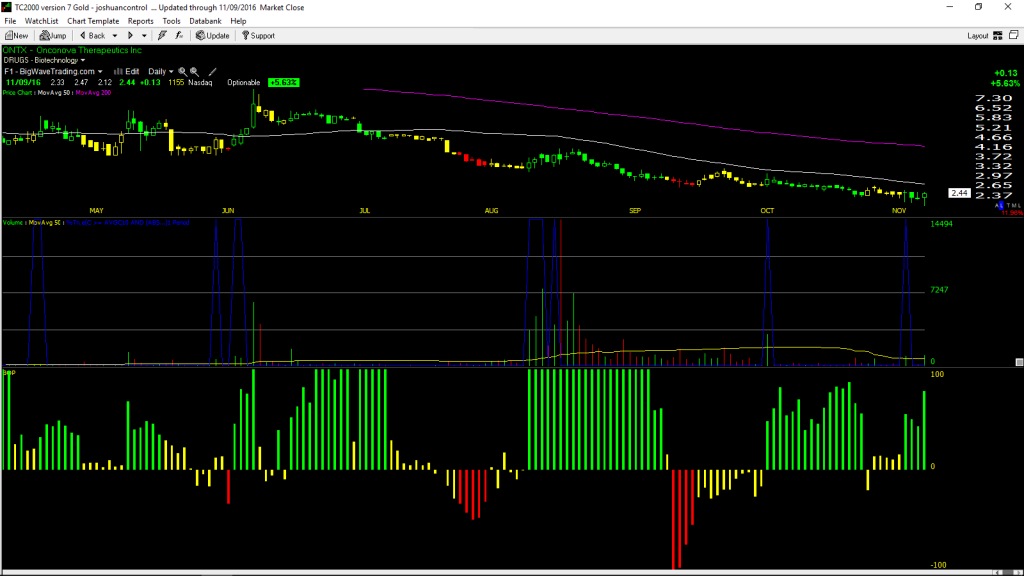Open the WatchList menu

[x=41, y=21]
